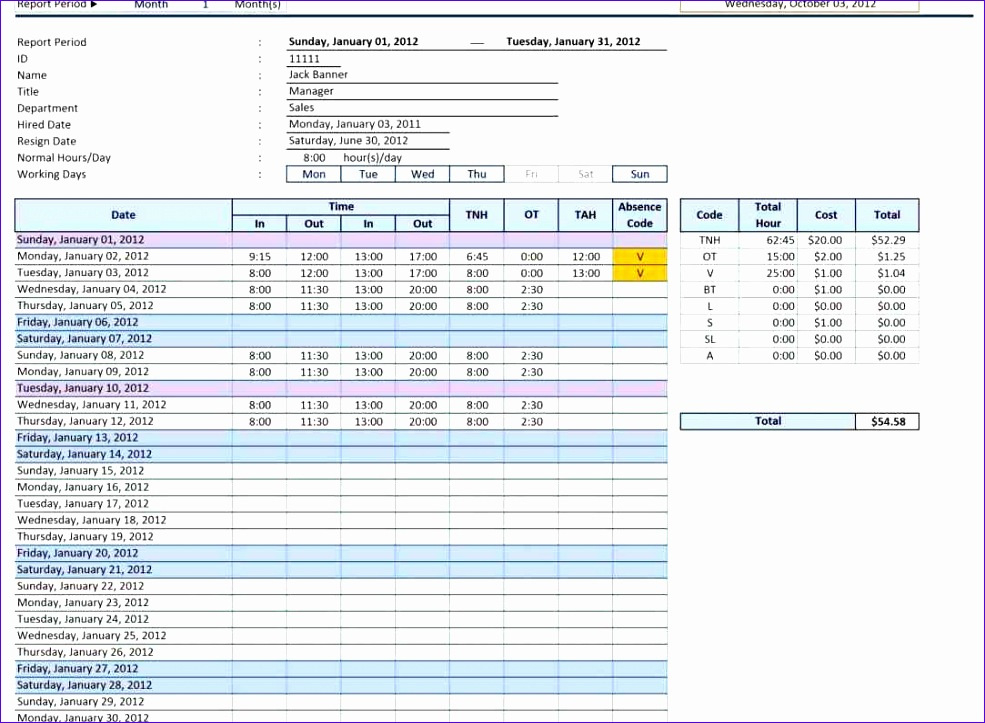Click the Code header in summary table

point(709,215)
